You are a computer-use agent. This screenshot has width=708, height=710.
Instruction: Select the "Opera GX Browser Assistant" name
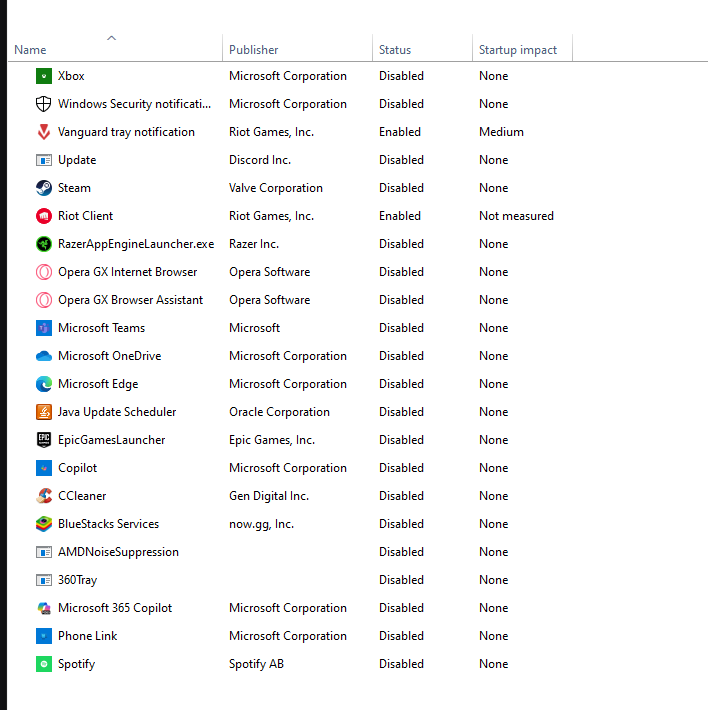point(130,300)
